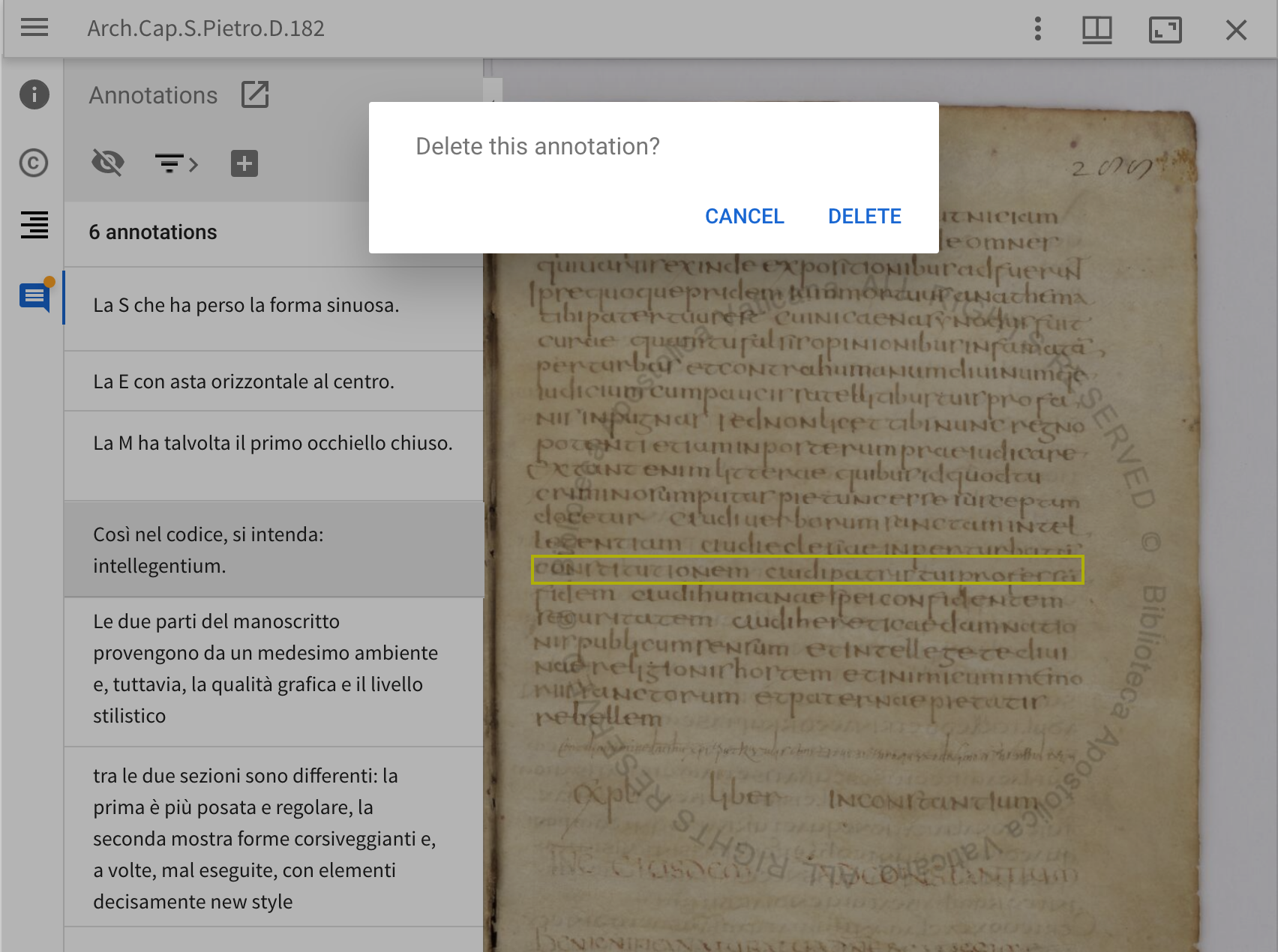Open annotations panel in a new window

click(x=255, y=95)
